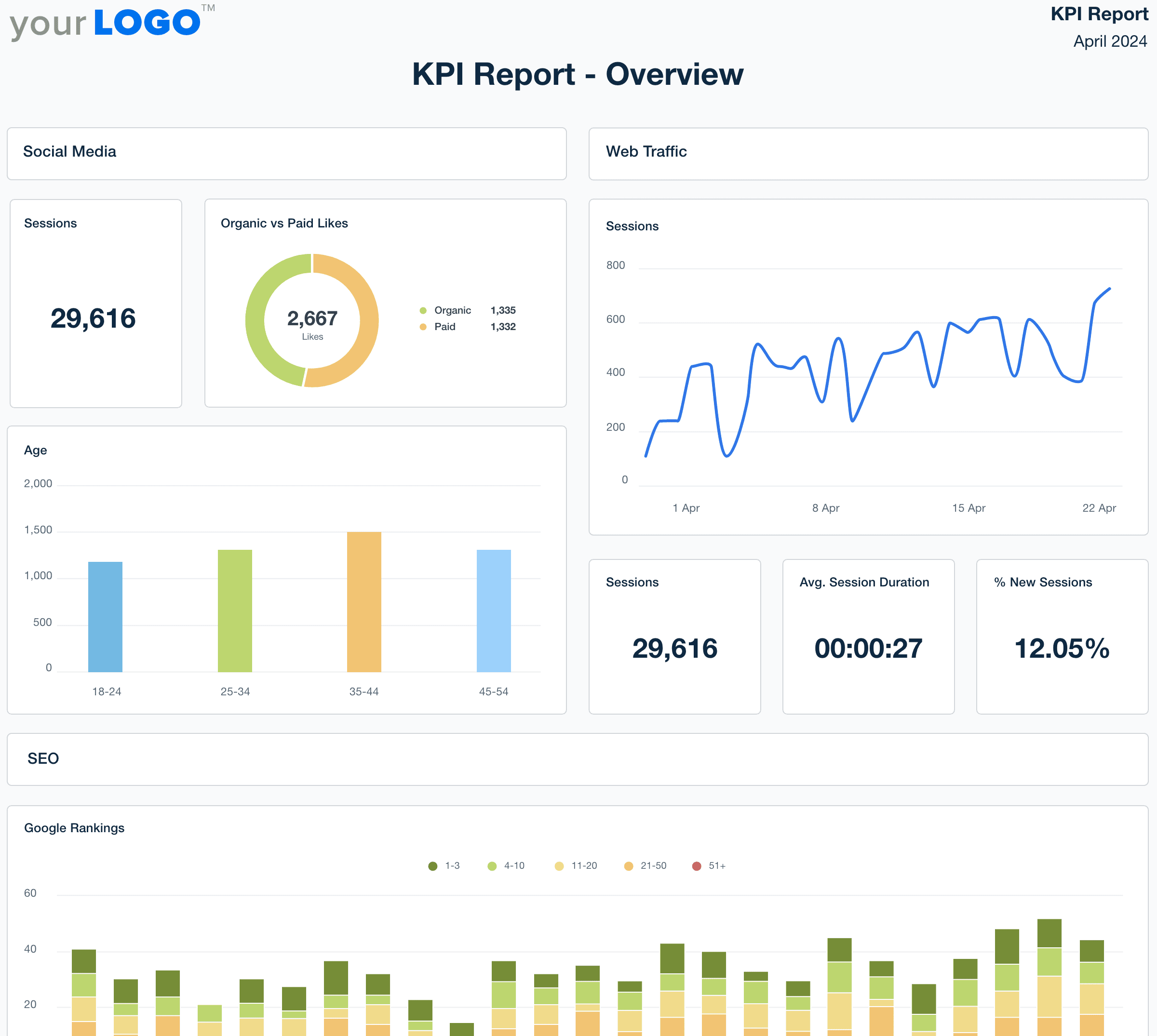1157x1036 pixels.
Task: Click the orange 21-50 legend marker
Action: tap(628, 866)
